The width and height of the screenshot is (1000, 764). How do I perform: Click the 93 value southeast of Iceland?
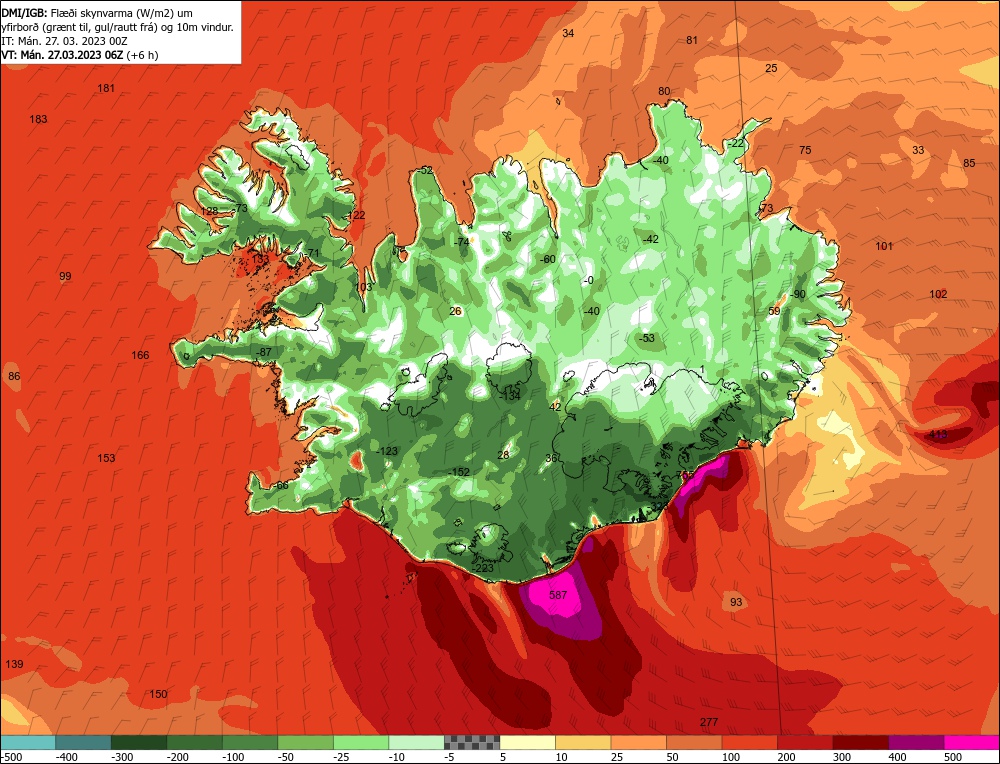736,602
